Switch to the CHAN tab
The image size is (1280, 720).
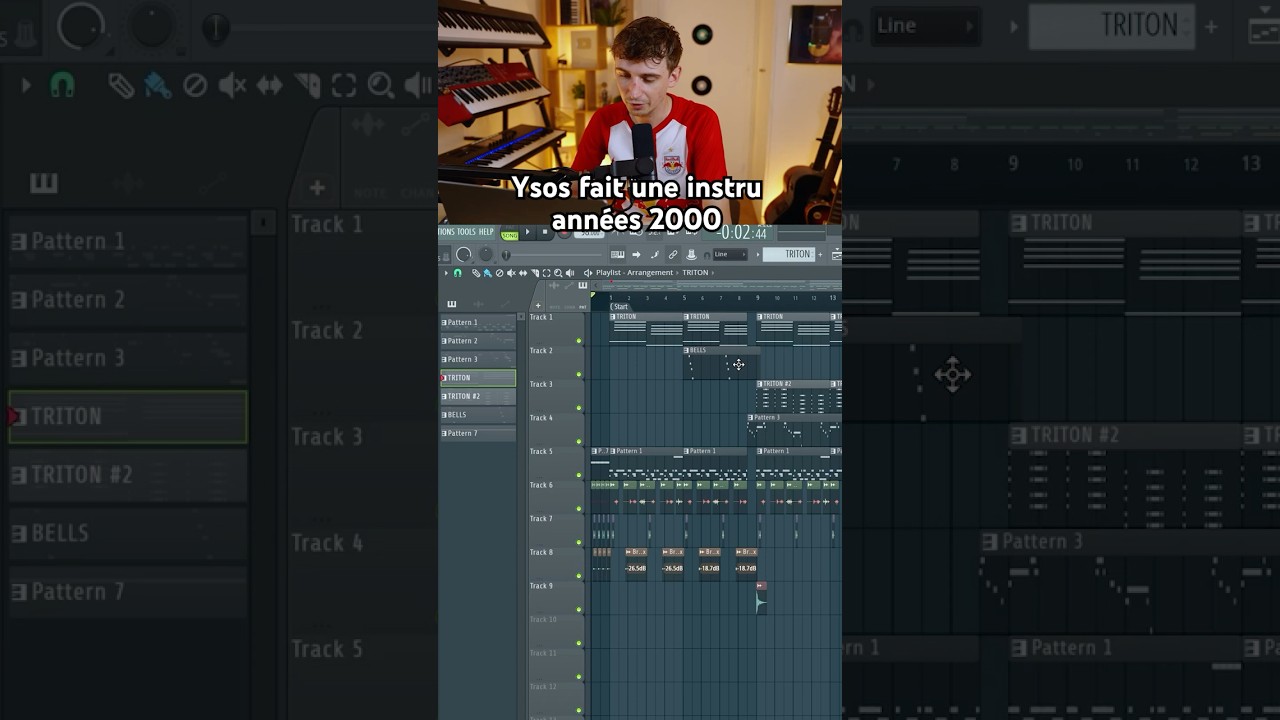tap(569, 307)
